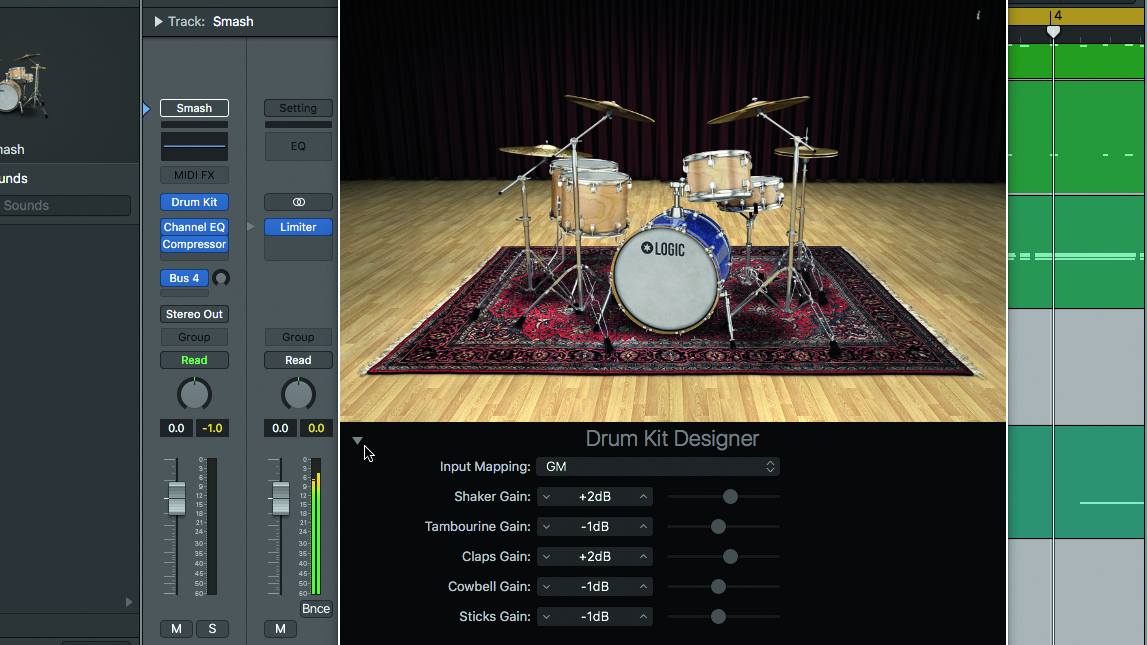The height and width of the screenshot is (645, 1147).
Task: Increase Cowbell Gain with up arrow
Action: click(643, 586)
